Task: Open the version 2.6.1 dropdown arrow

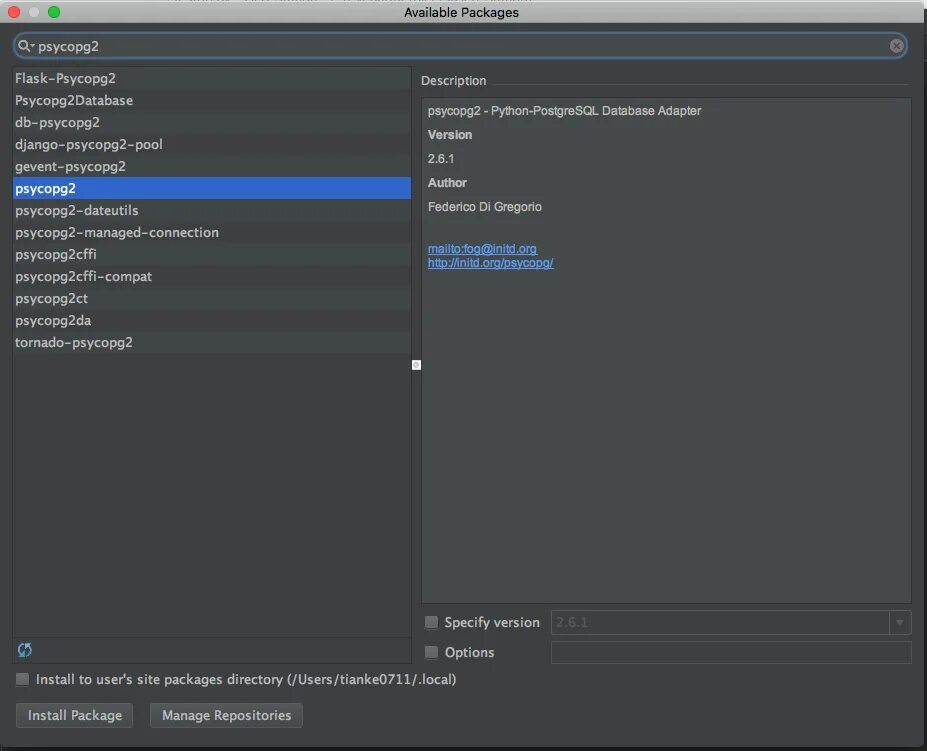Action: coord(900,622)
